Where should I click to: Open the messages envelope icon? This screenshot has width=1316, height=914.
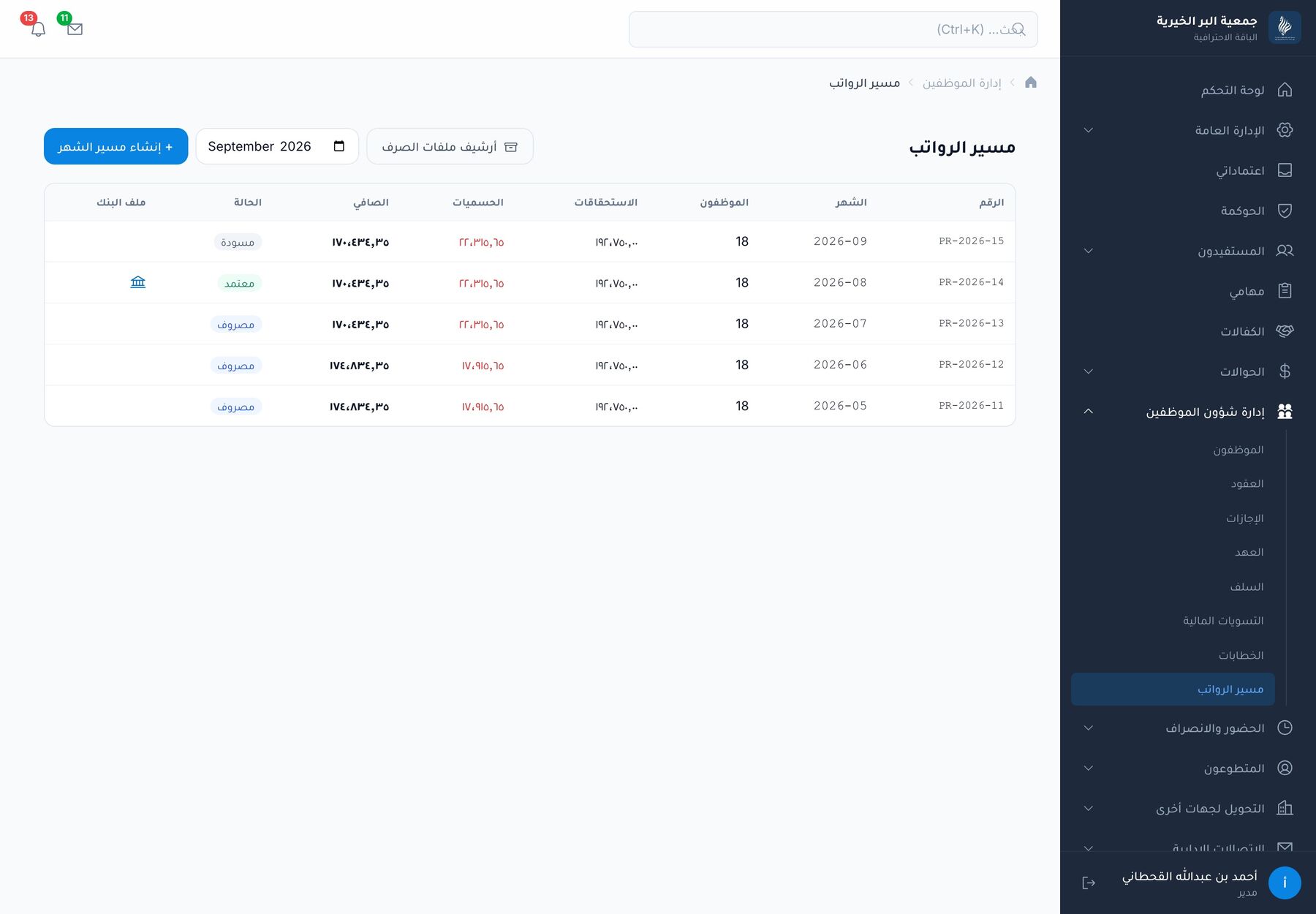75,29
